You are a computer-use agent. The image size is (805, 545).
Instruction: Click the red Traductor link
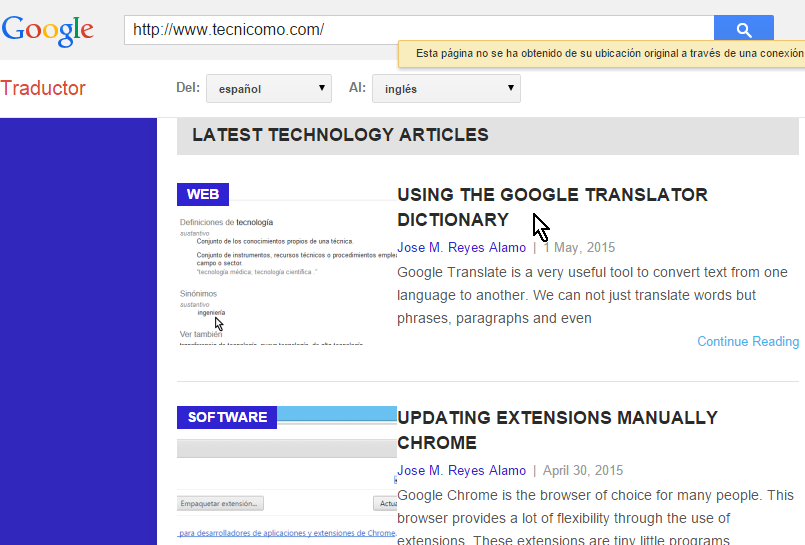click(43, 88)
